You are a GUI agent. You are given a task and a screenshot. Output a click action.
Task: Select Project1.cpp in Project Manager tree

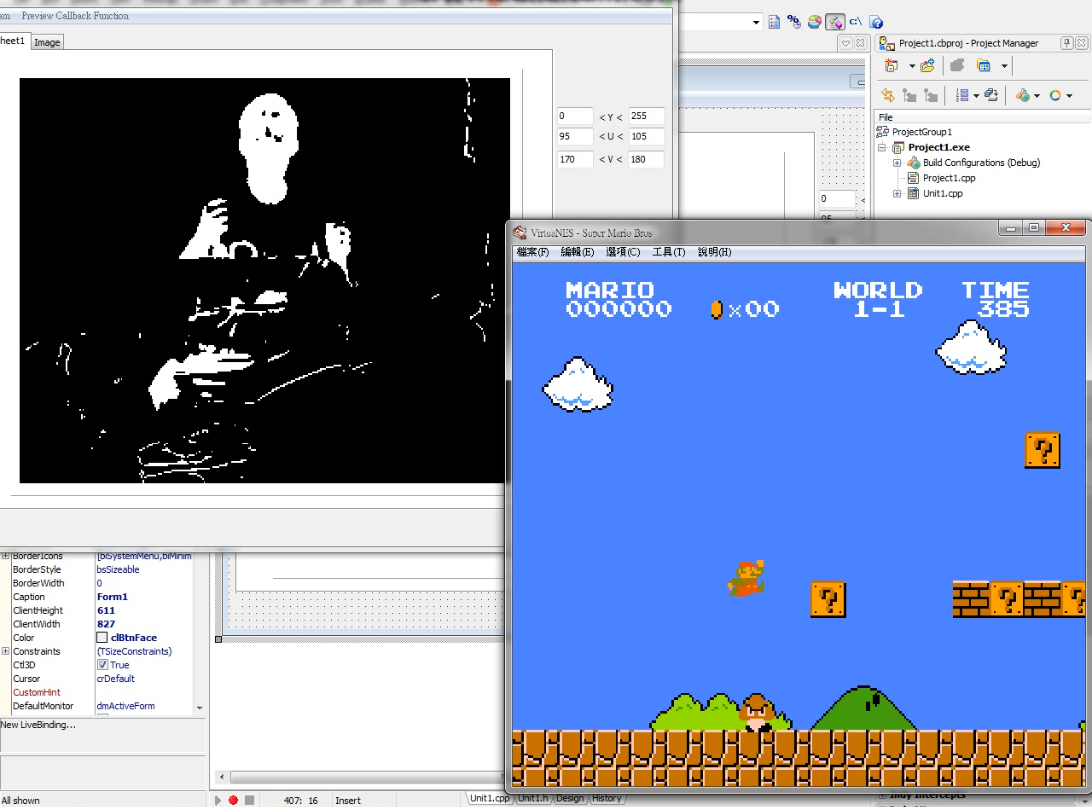[x=949, y=178]
